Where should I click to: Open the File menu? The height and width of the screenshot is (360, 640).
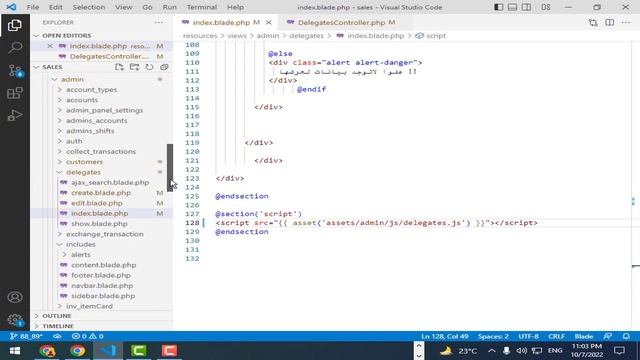[x=33, y=7]
